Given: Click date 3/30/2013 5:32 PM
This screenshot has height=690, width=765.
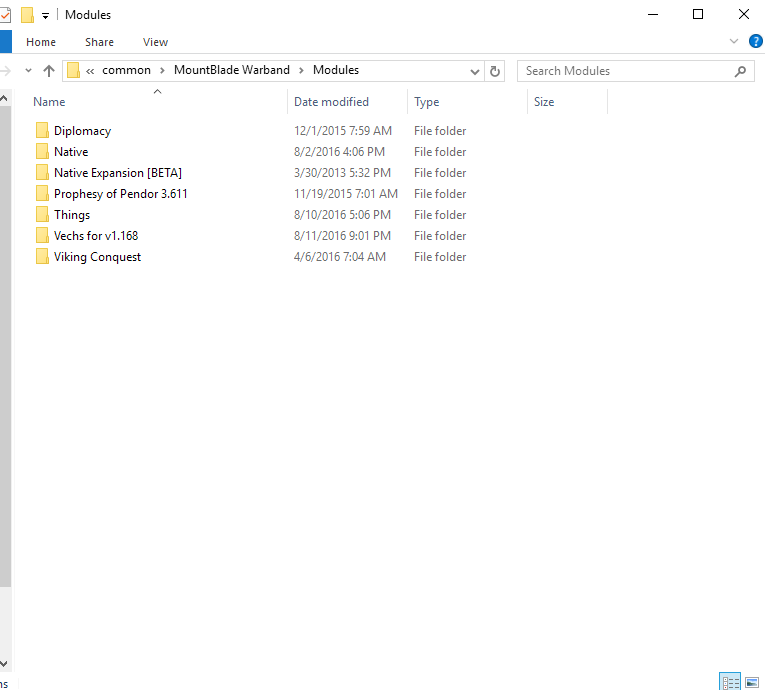Looking at the screenshot, I should pyautogui.click(x=342, y=173).
